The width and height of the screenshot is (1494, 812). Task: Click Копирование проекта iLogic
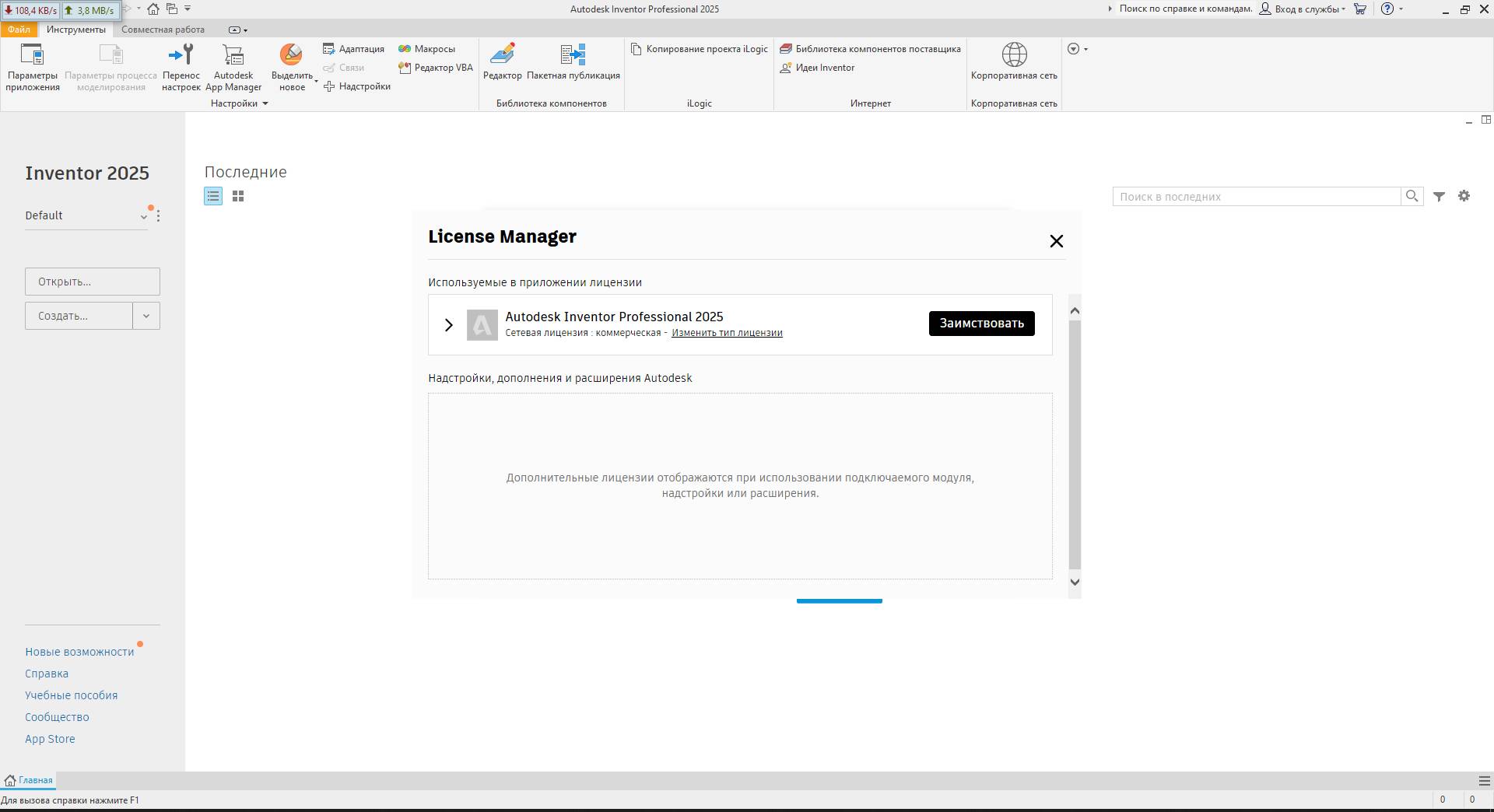699,49
